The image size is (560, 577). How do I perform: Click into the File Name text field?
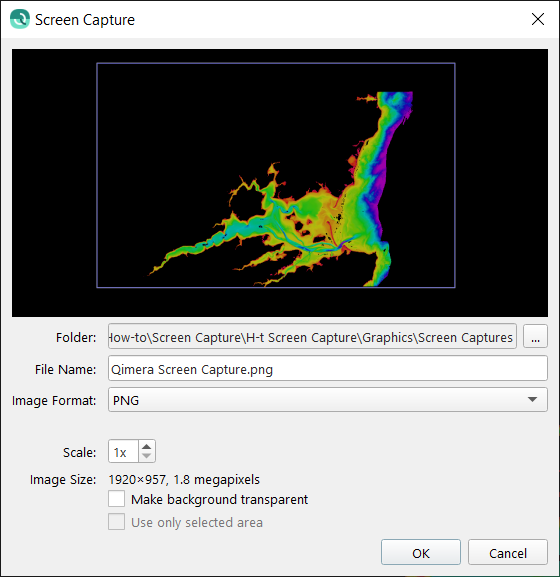(x=327, y=368)
